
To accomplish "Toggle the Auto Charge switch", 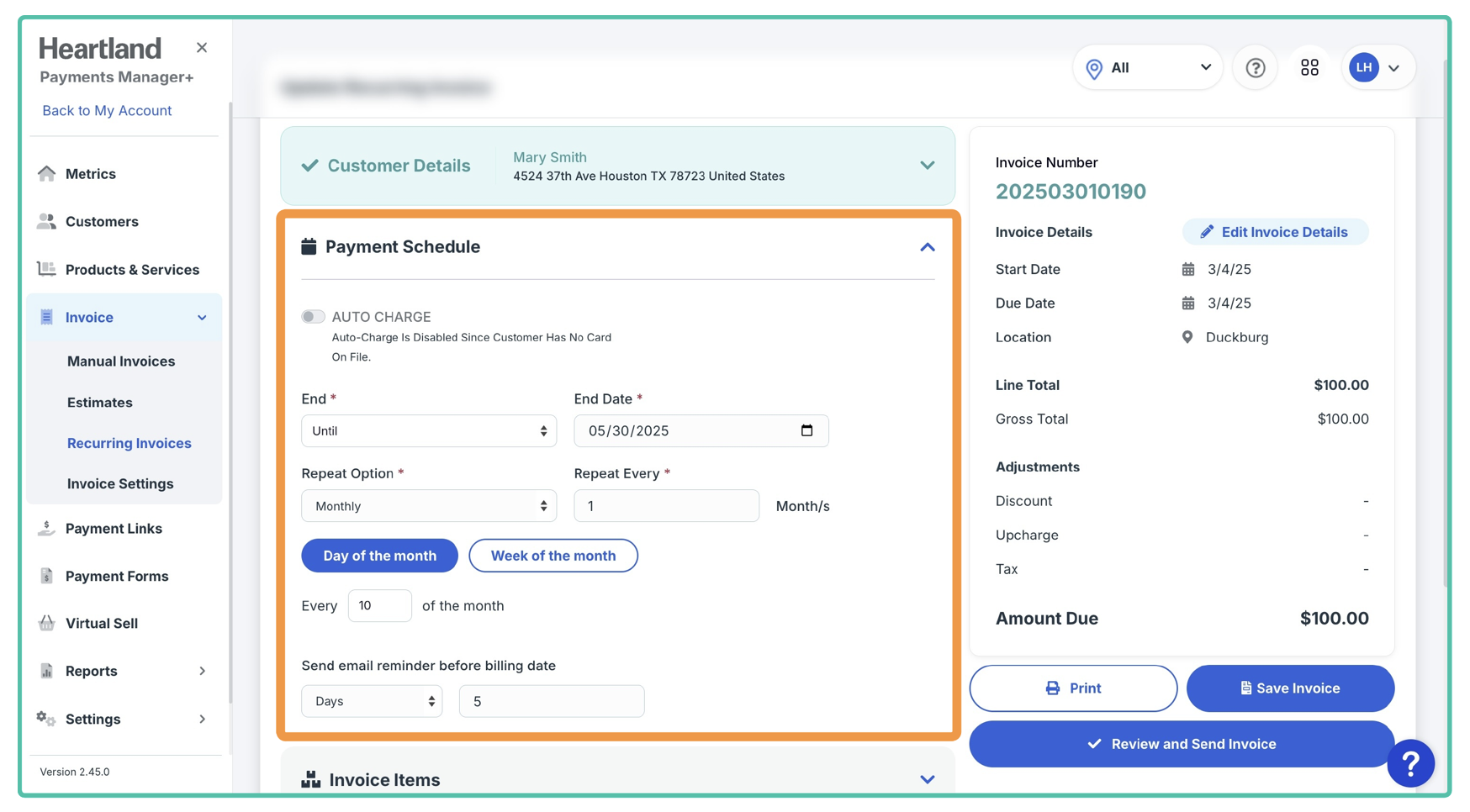I will coord(313,317).
